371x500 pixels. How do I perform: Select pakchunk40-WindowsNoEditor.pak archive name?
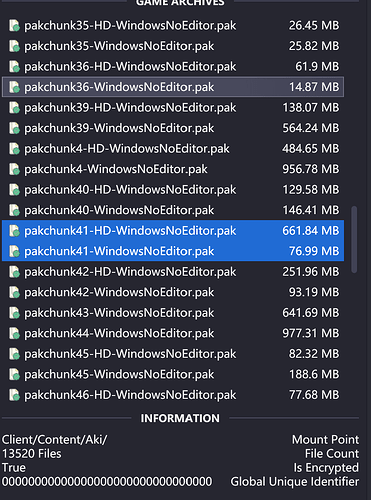point(119,210)
